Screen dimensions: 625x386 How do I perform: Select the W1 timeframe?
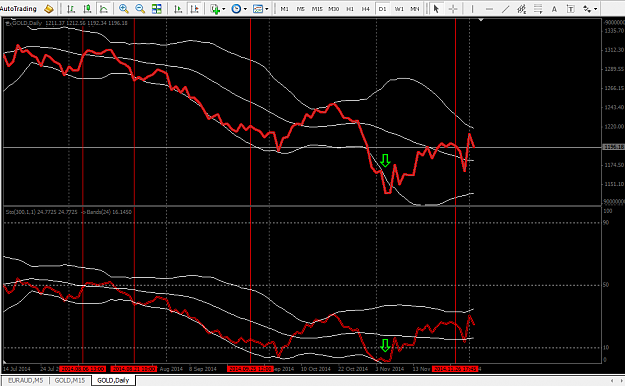point(399,9)
